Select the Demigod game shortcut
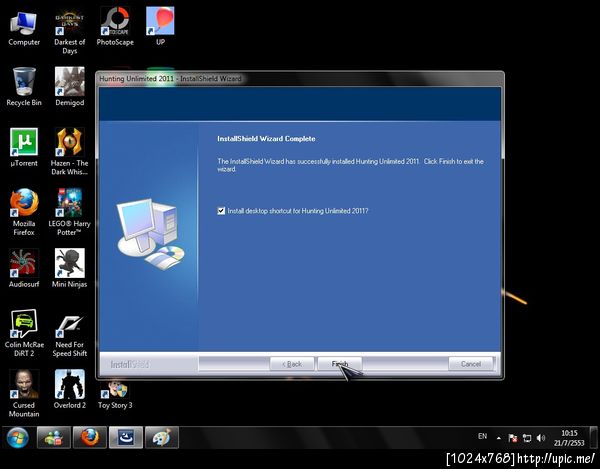The width and height of the screenshot is (600, 469). [70, 87]
